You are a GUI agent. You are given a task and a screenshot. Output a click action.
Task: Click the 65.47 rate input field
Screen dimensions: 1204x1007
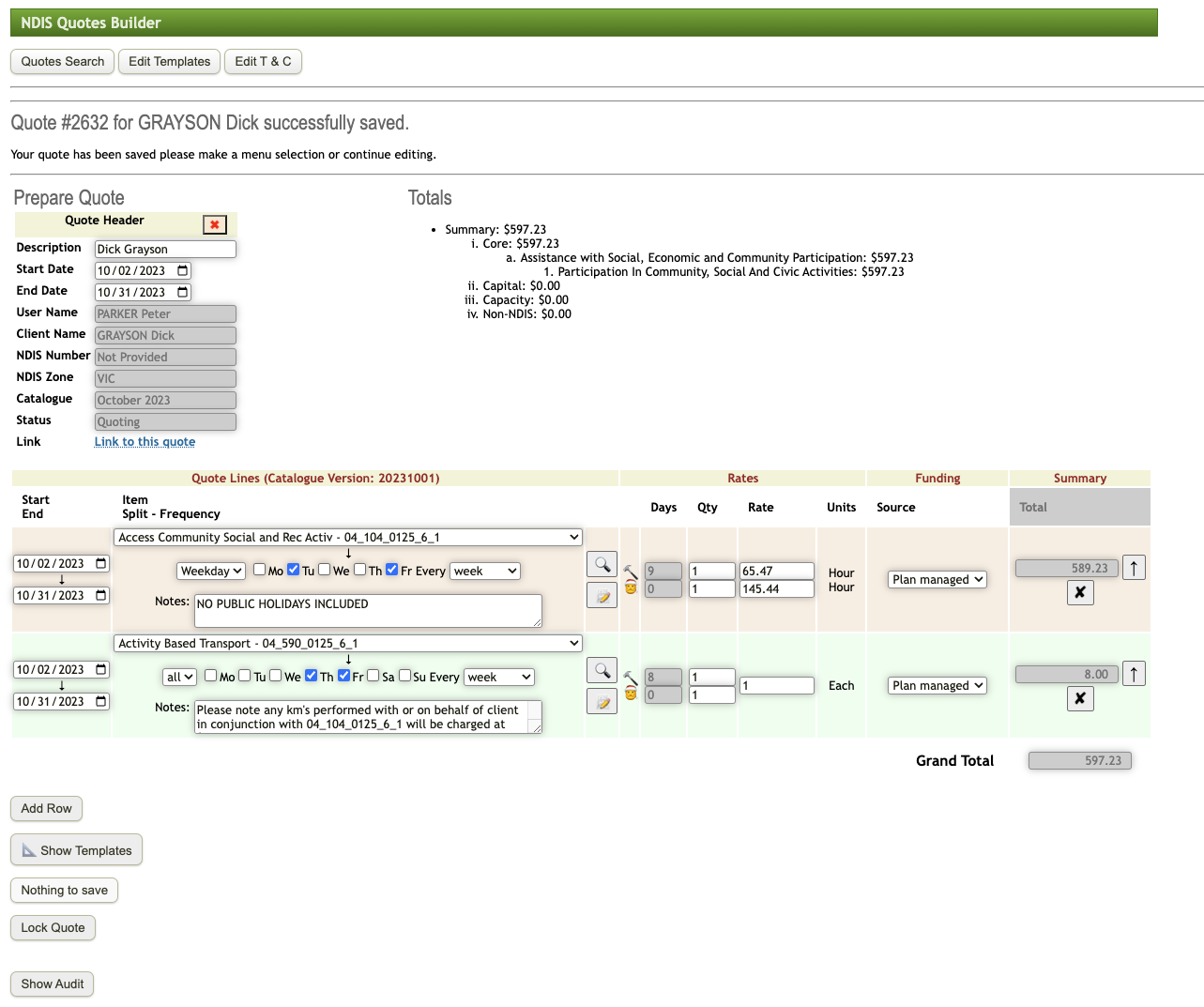[776, 571]
